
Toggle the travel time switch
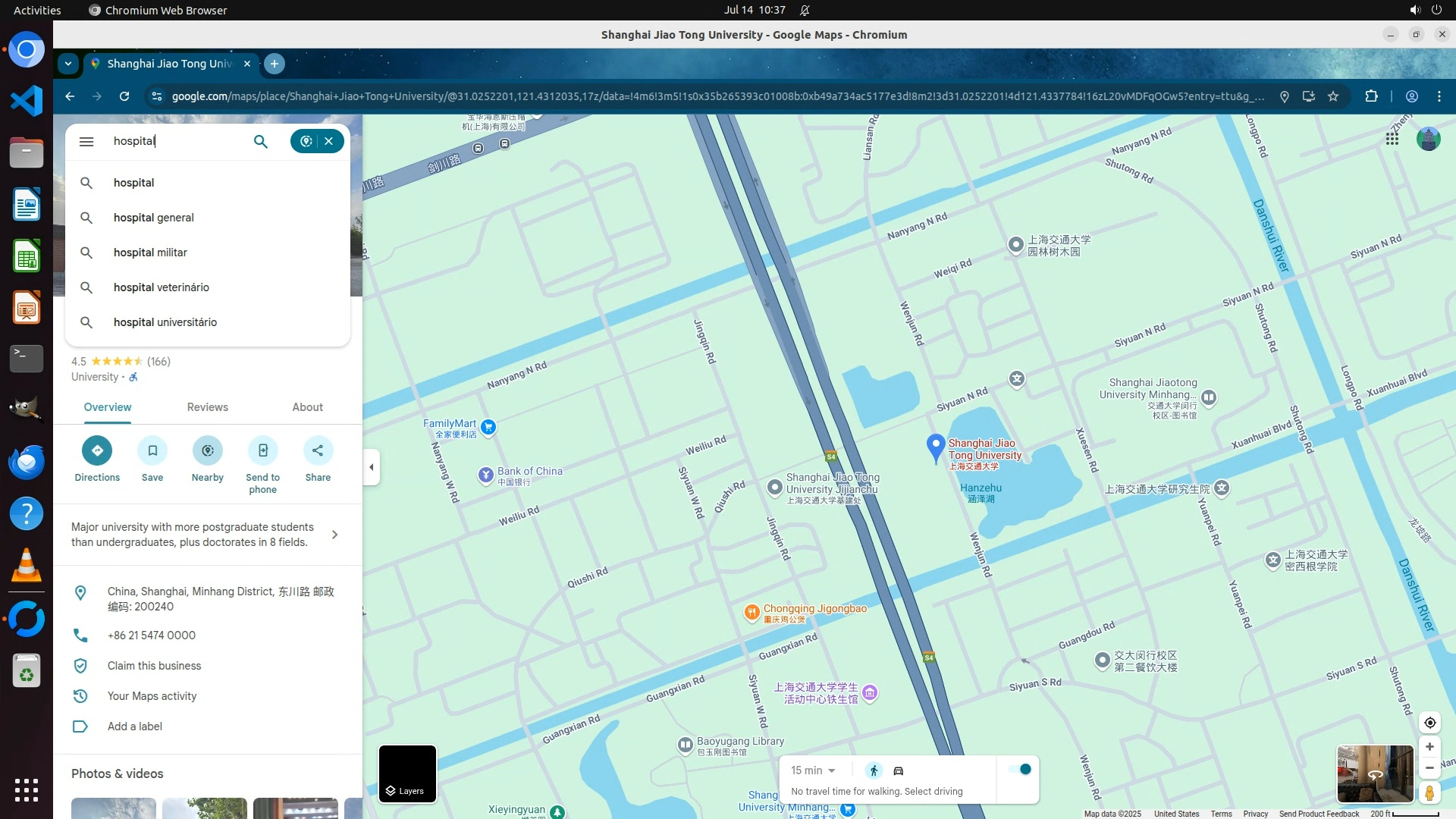(x=1020, y=769)
